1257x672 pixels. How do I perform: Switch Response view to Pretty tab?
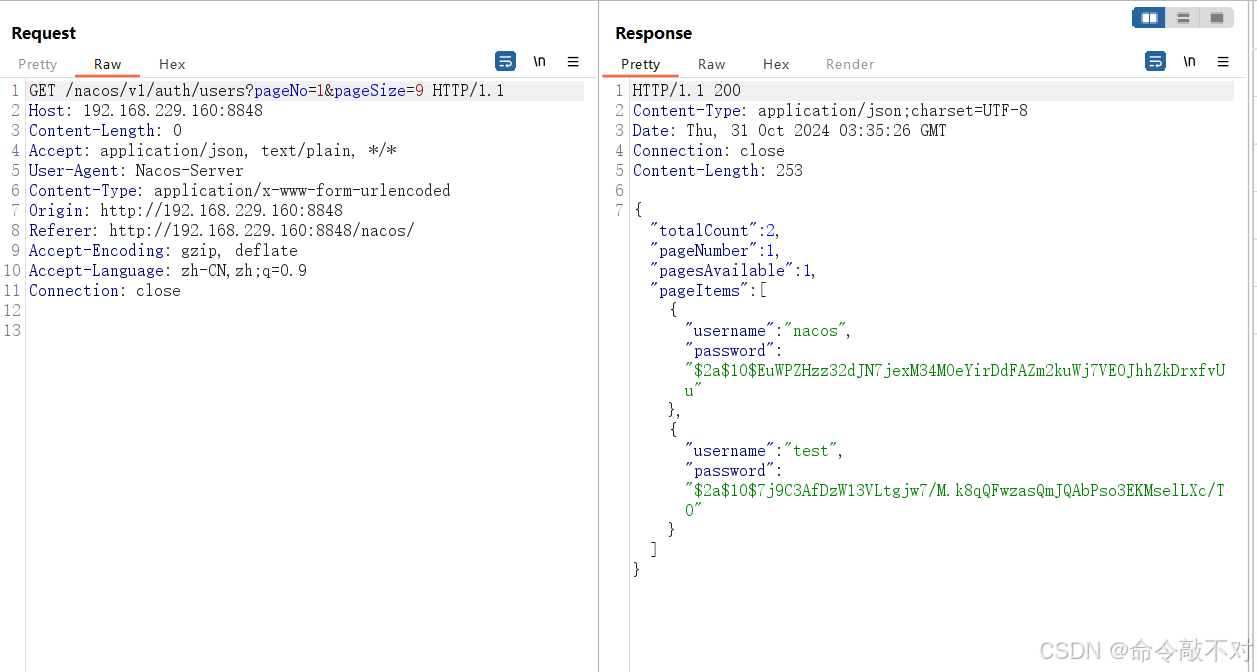coord(640,64)
